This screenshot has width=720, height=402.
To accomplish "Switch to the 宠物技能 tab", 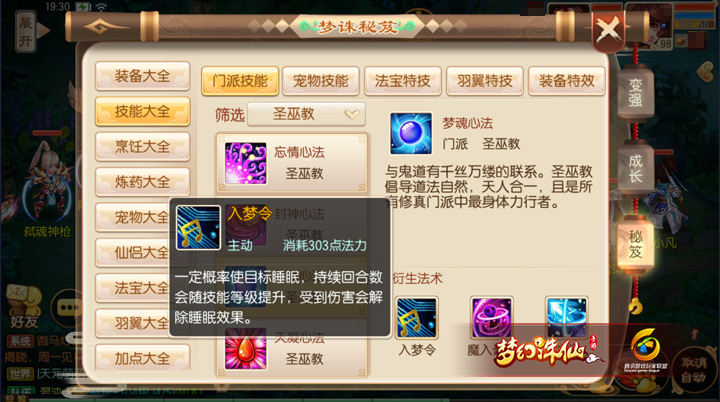I will pyautogui.click(x=321, y=81).
